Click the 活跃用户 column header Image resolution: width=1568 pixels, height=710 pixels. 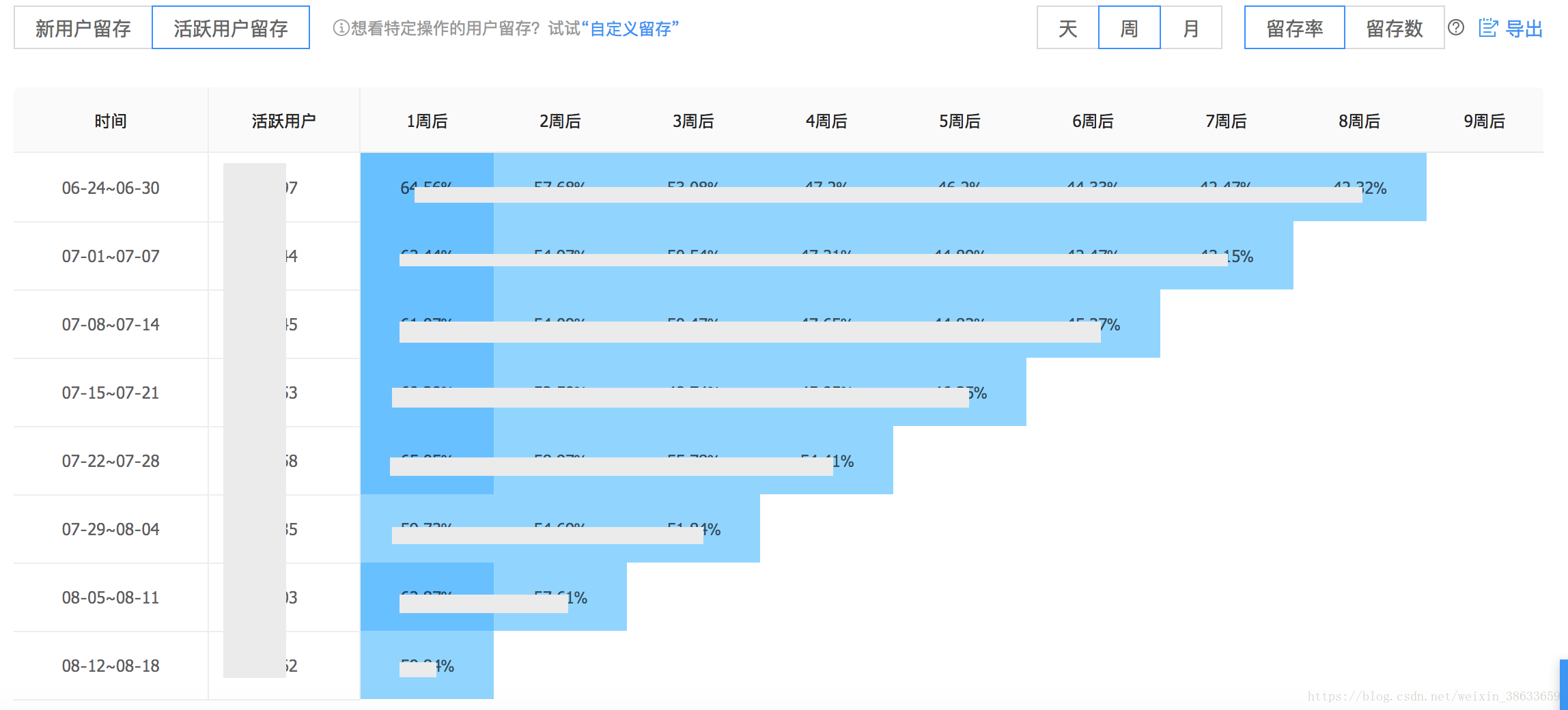tap(284, 120)
